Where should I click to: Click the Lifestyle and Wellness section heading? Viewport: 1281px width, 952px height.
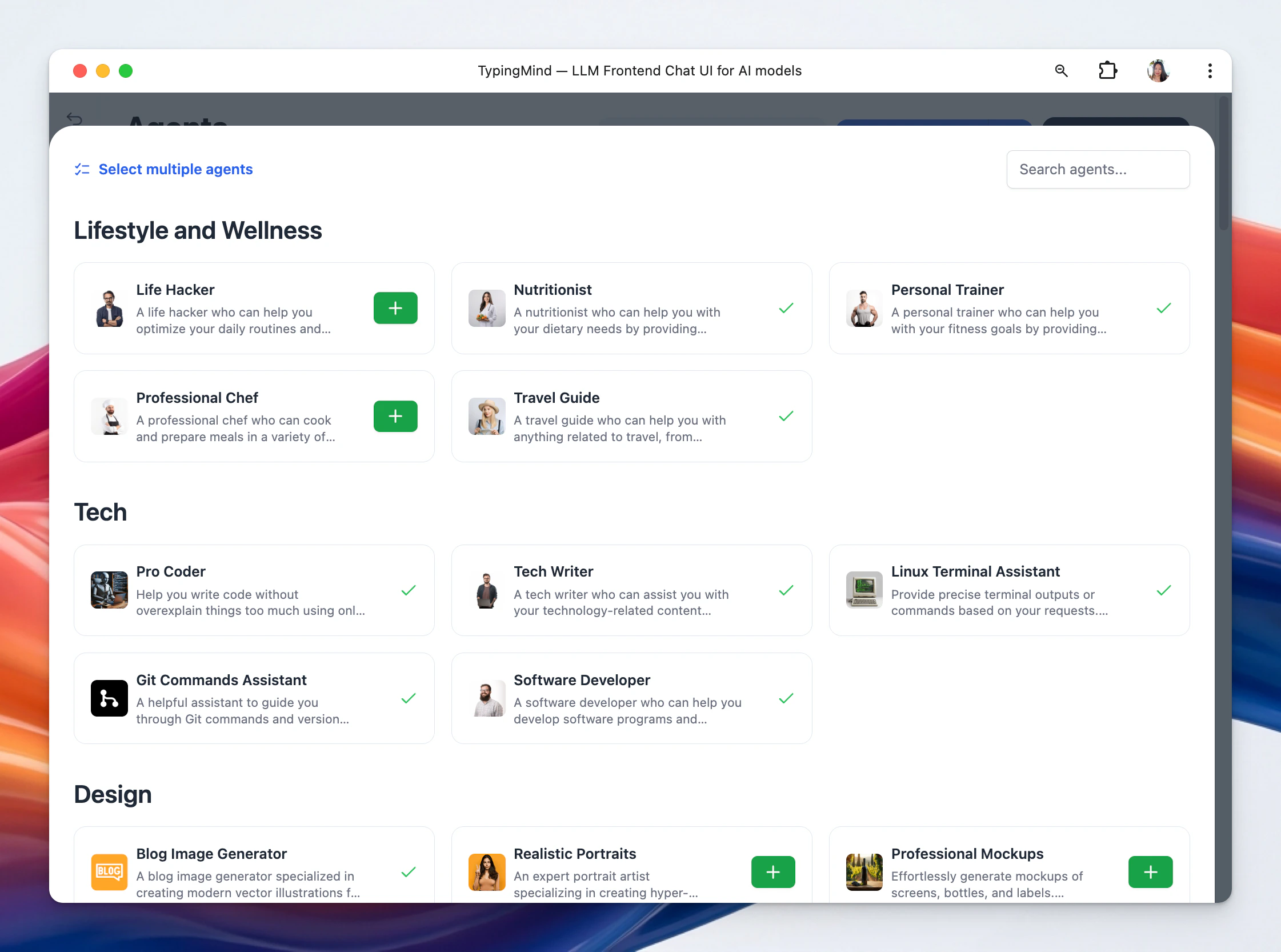click(198, 230)
